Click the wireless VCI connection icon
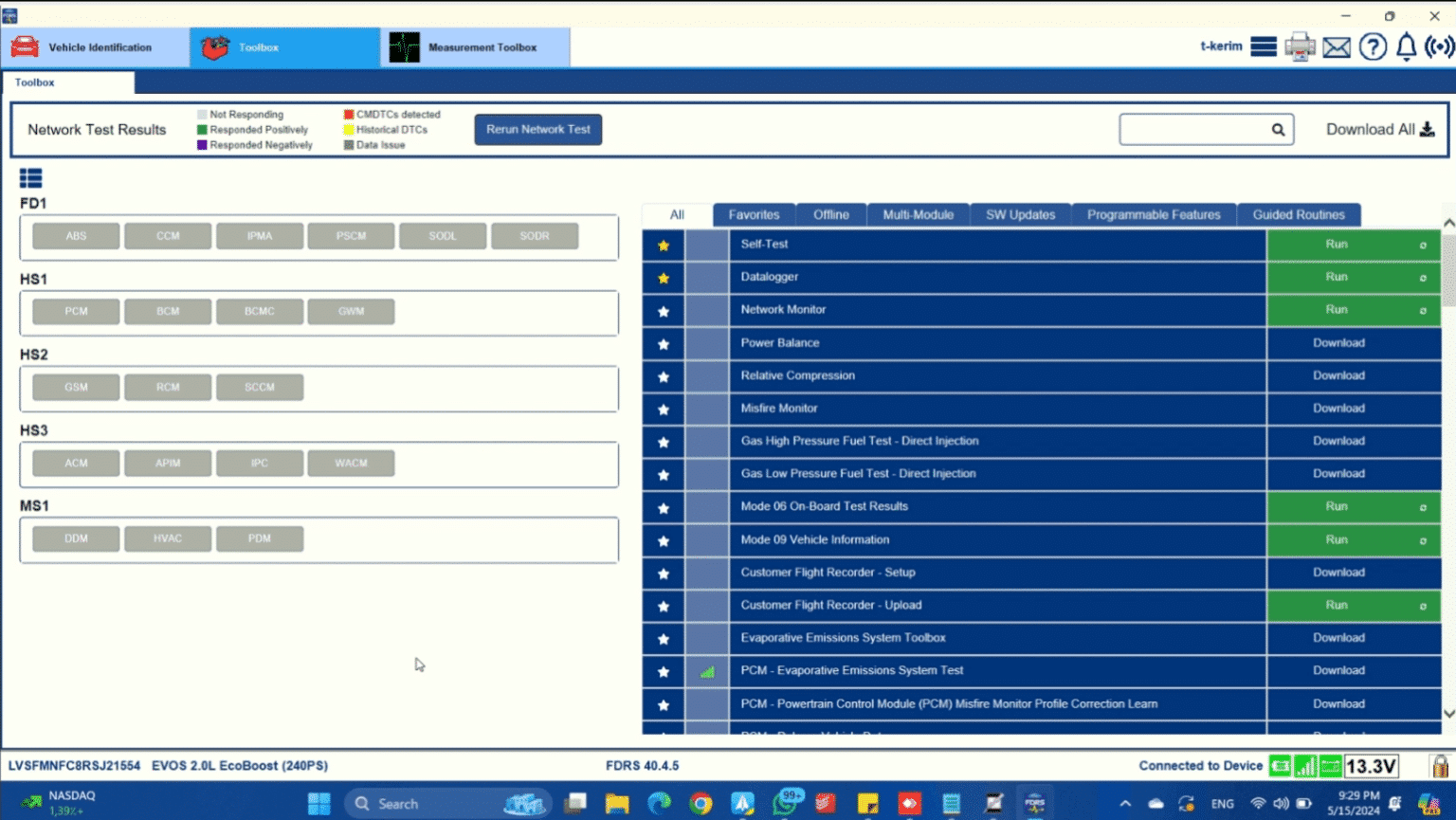The width and height of the screenshot is (1456, 820). click(1439, 46)
